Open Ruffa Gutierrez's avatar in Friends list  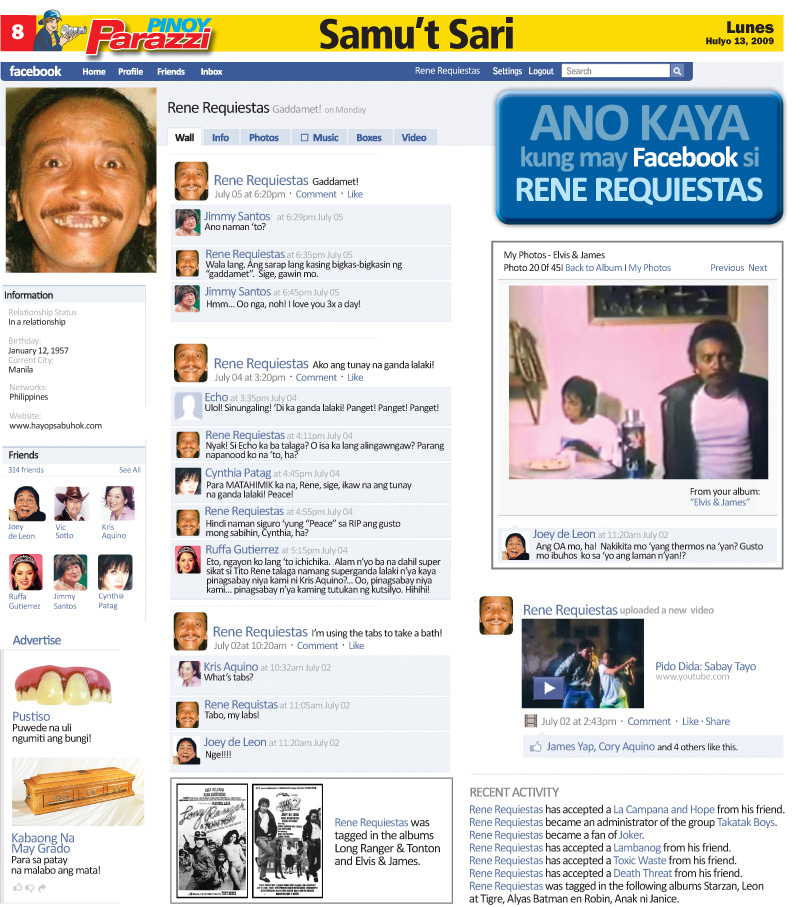(26, 573)
